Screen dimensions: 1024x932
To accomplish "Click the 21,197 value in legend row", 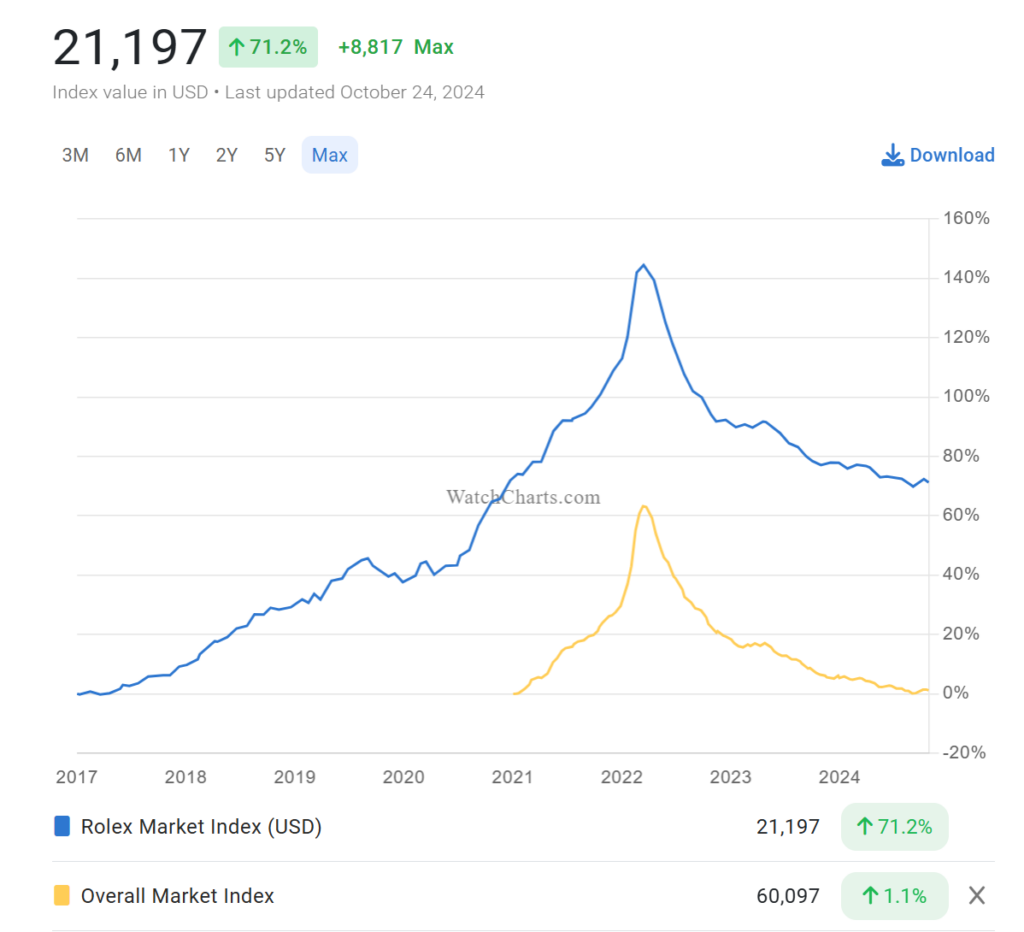I will click(x=788, y=827).
